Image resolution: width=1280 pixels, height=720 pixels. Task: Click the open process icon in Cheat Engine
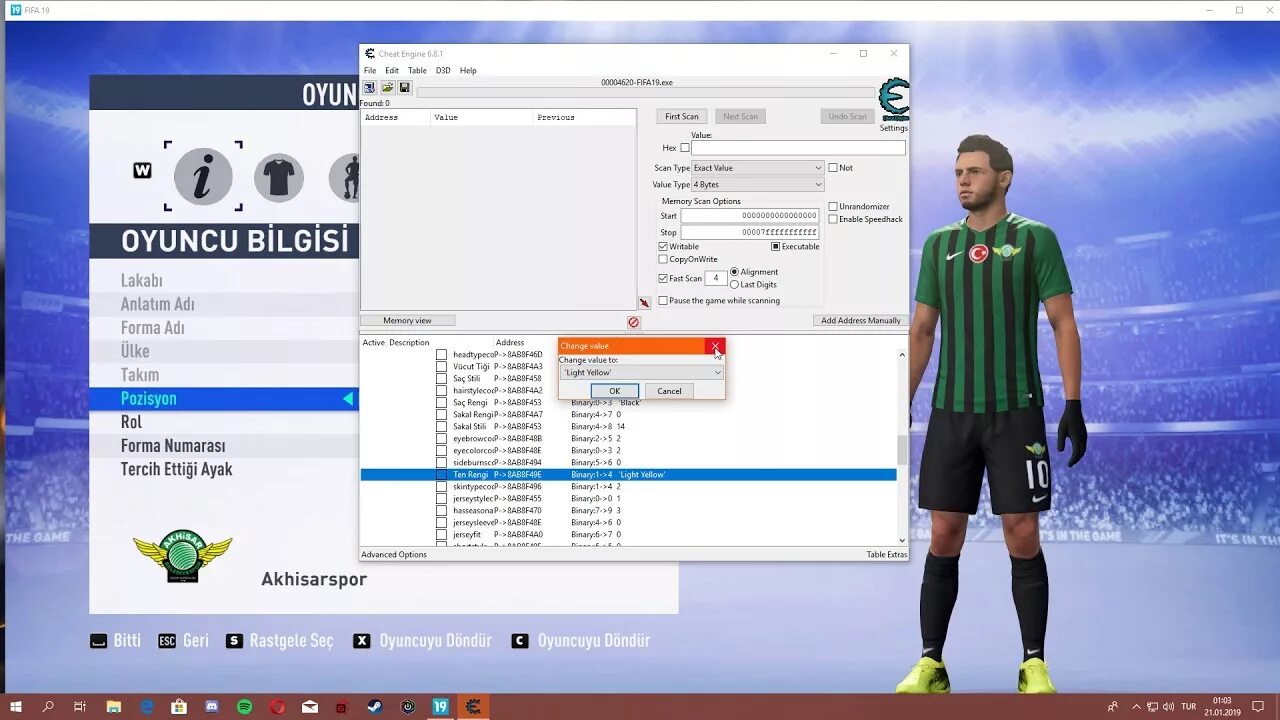[369, 88]
